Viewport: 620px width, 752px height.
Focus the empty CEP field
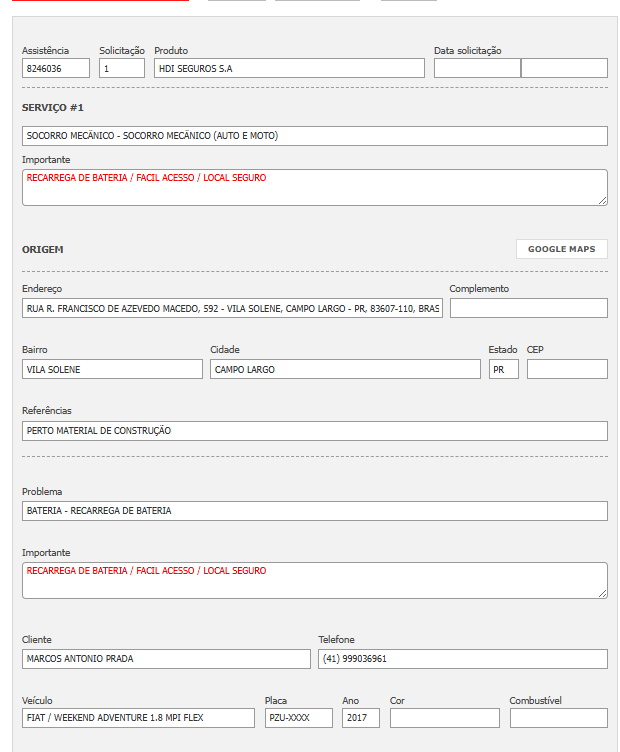coord(567,369)
